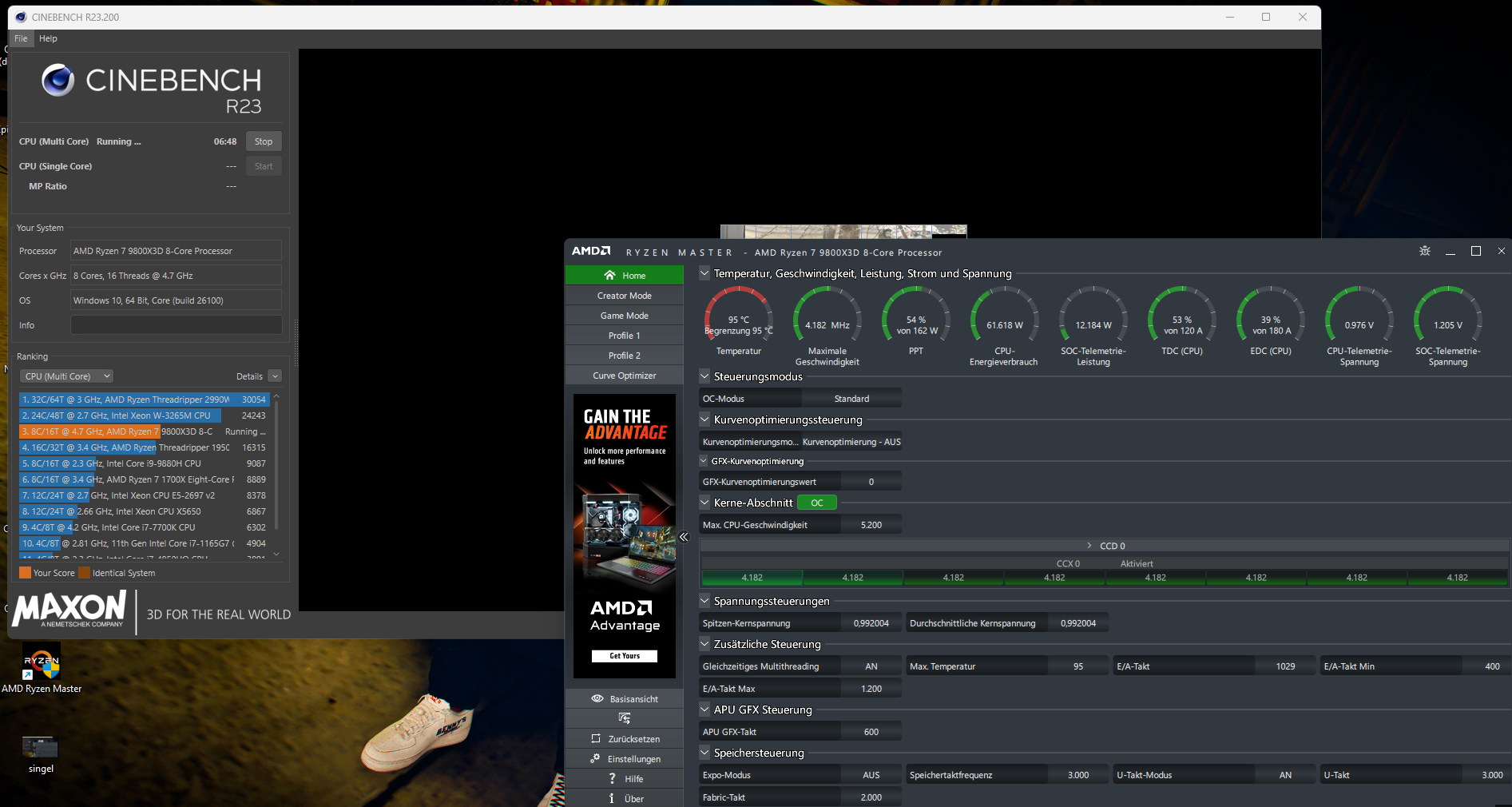This screenshot has height=807, width=1512.
Task: Click the MAXON logo in Cinebench
Action: [69, 609]
